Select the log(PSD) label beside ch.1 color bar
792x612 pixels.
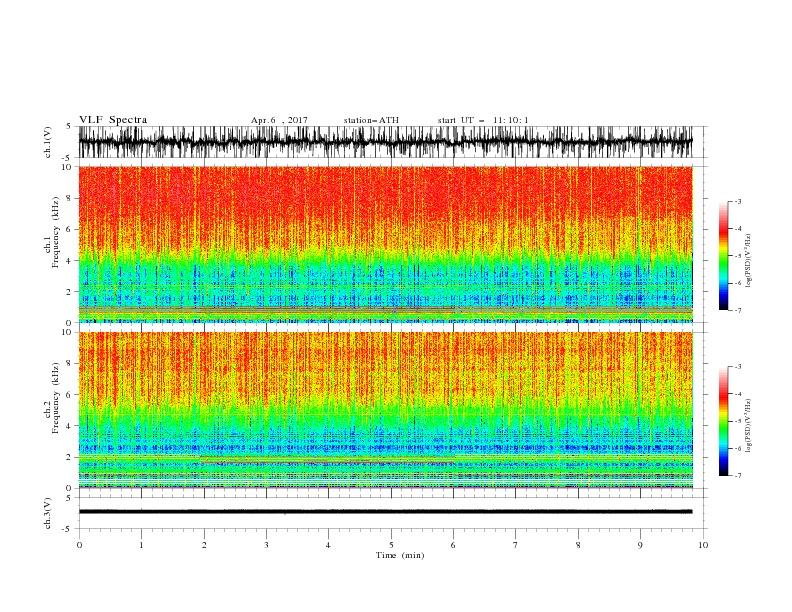(748, 261)
